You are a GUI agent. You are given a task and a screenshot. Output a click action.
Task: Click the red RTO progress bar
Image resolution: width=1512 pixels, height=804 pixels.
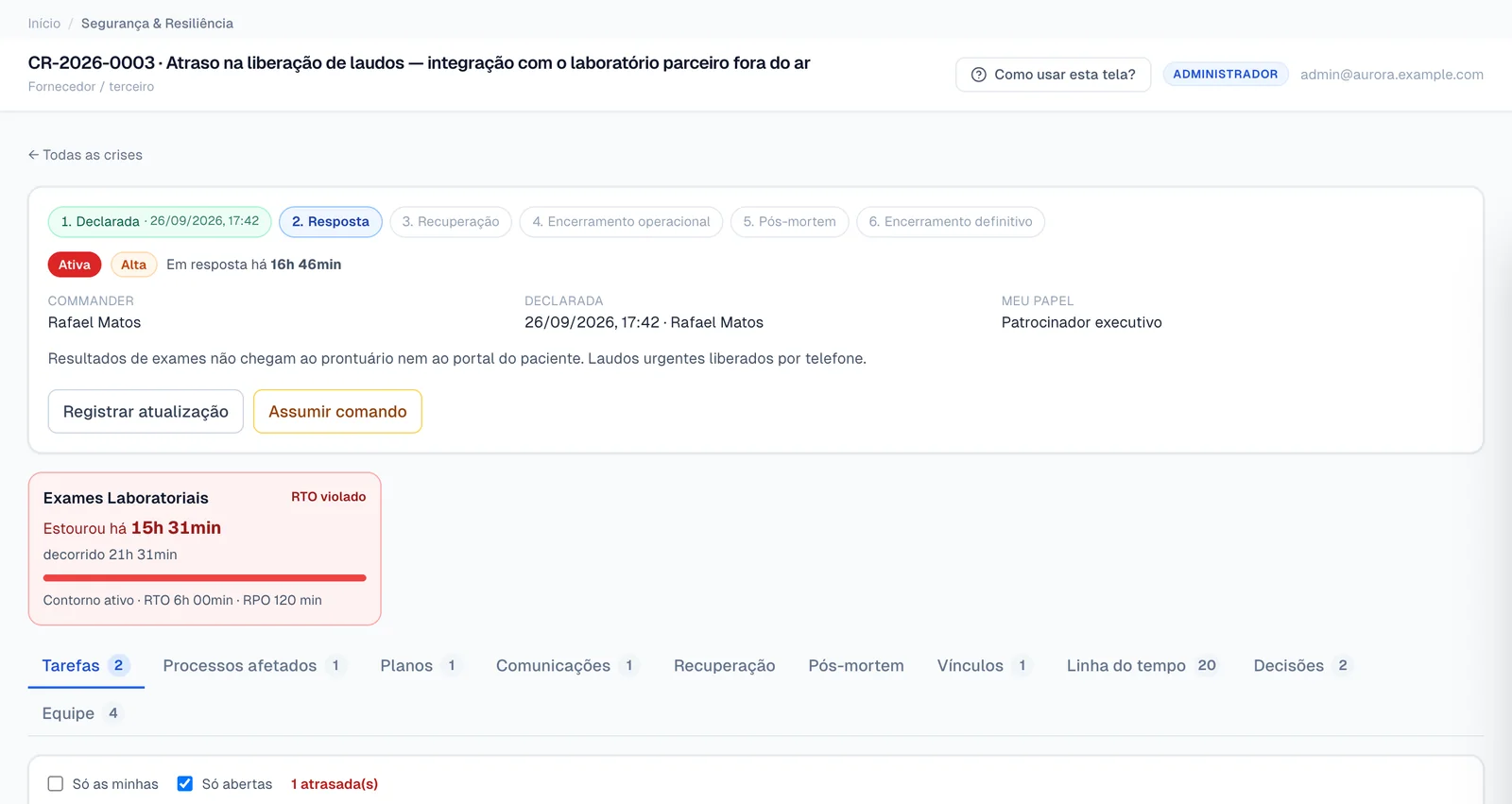pyautogui.click(x=204, y=578)
